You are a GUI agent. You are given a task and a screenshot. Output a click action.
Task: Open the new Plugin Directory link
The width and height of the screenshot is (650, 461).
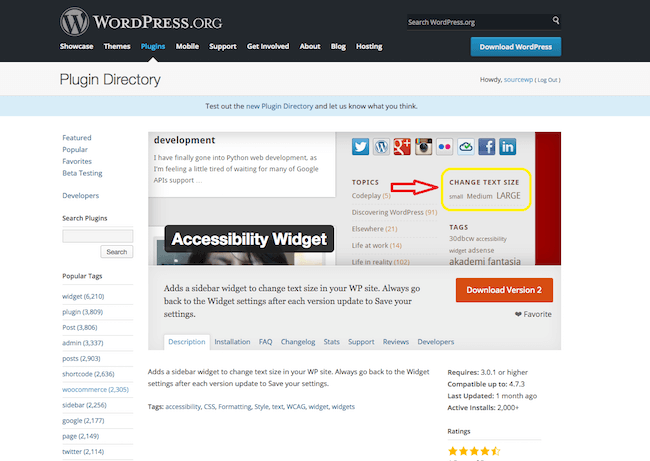pyautogui.click(x=279, y=106)
